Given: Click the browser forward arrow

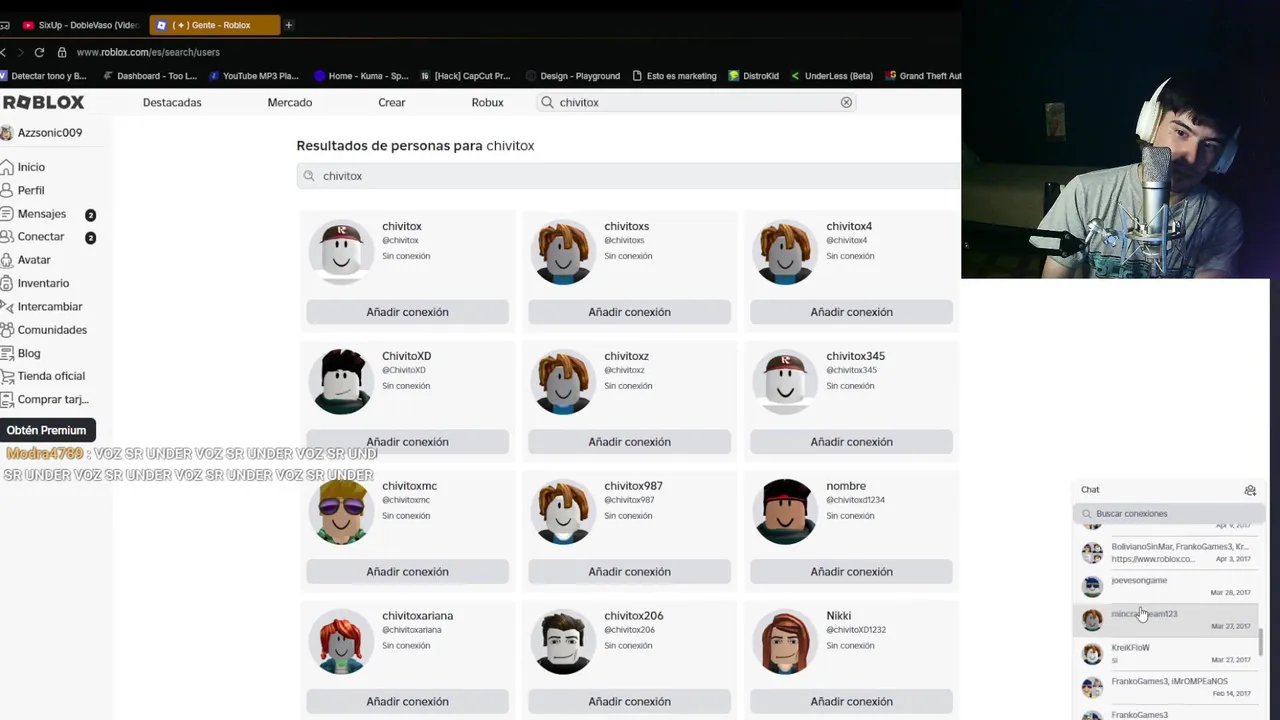Looking at the screenshot, I should pyautogui.click(x=20, y=52).
